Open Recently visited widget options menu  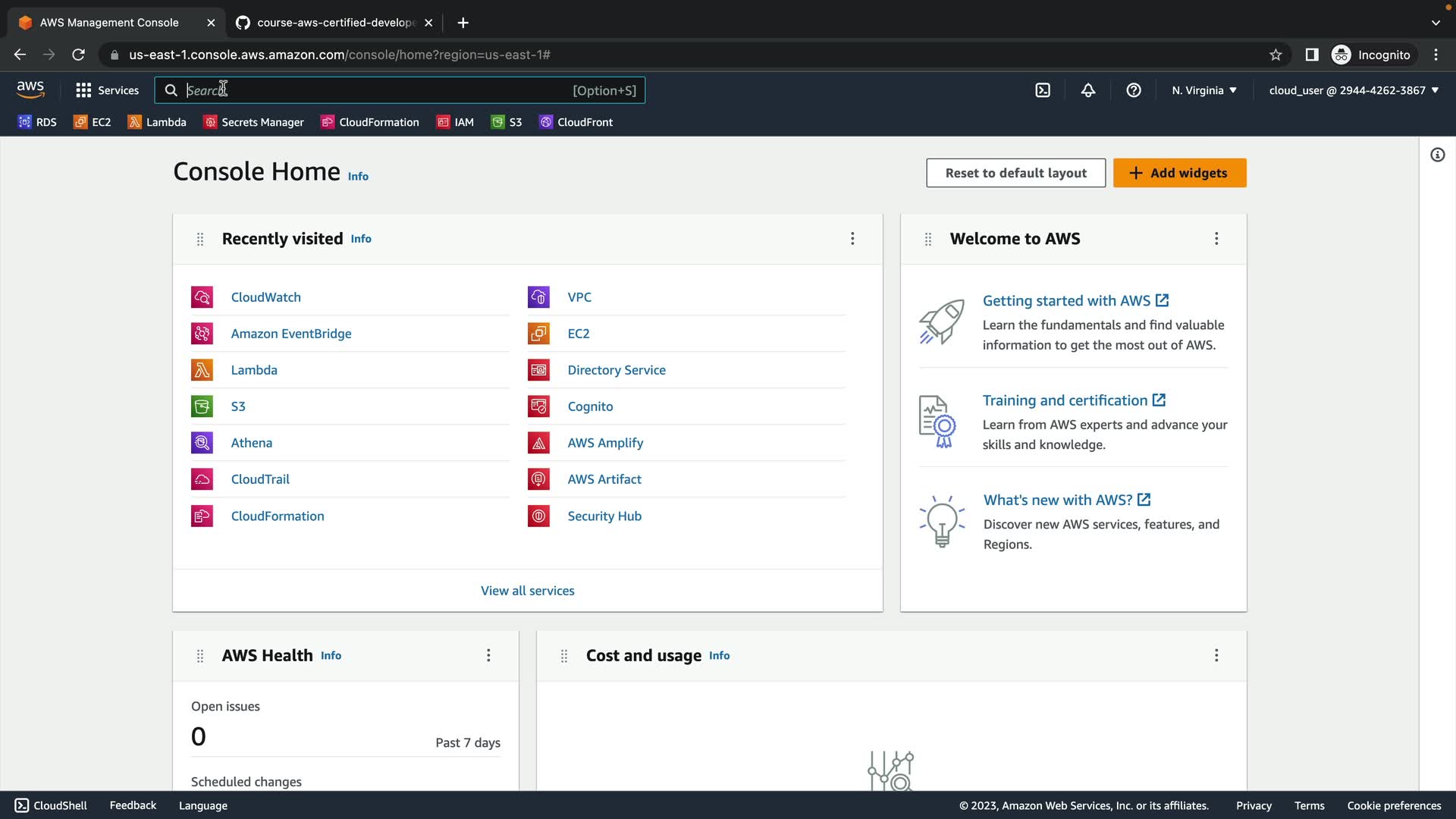click(x=852, y=239)
